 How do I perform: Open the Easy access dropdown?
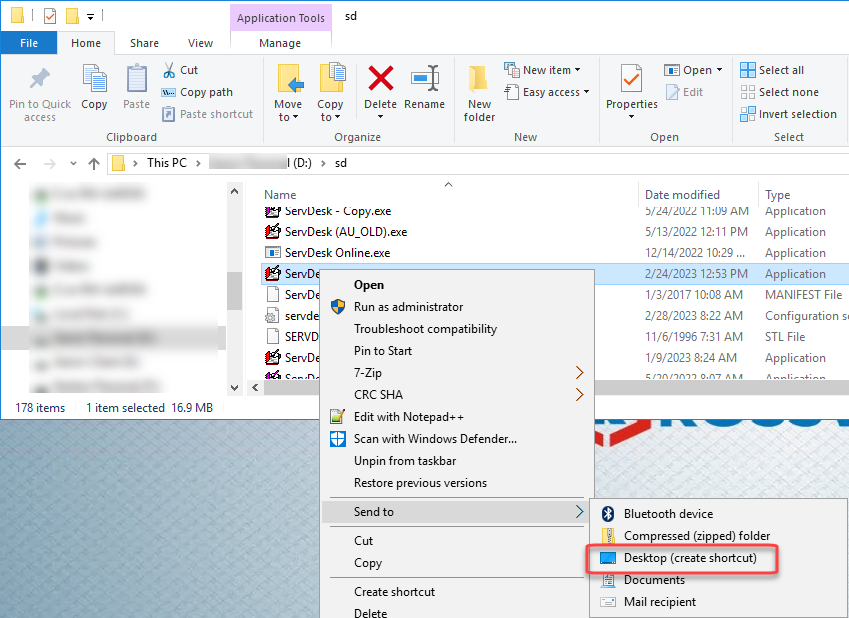tap(555, 92)
